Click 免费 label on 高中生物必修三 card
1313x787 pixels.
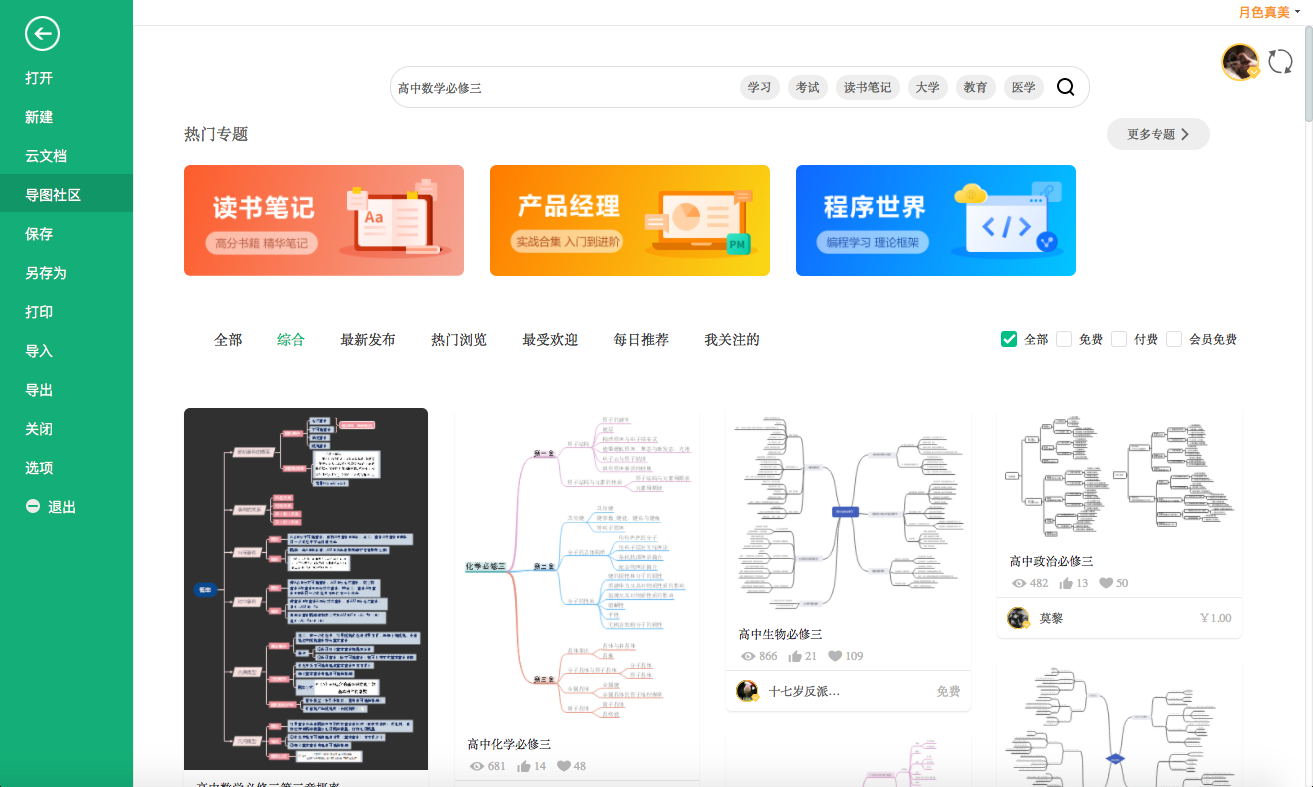pyautogui.click(x=948, y=691)
